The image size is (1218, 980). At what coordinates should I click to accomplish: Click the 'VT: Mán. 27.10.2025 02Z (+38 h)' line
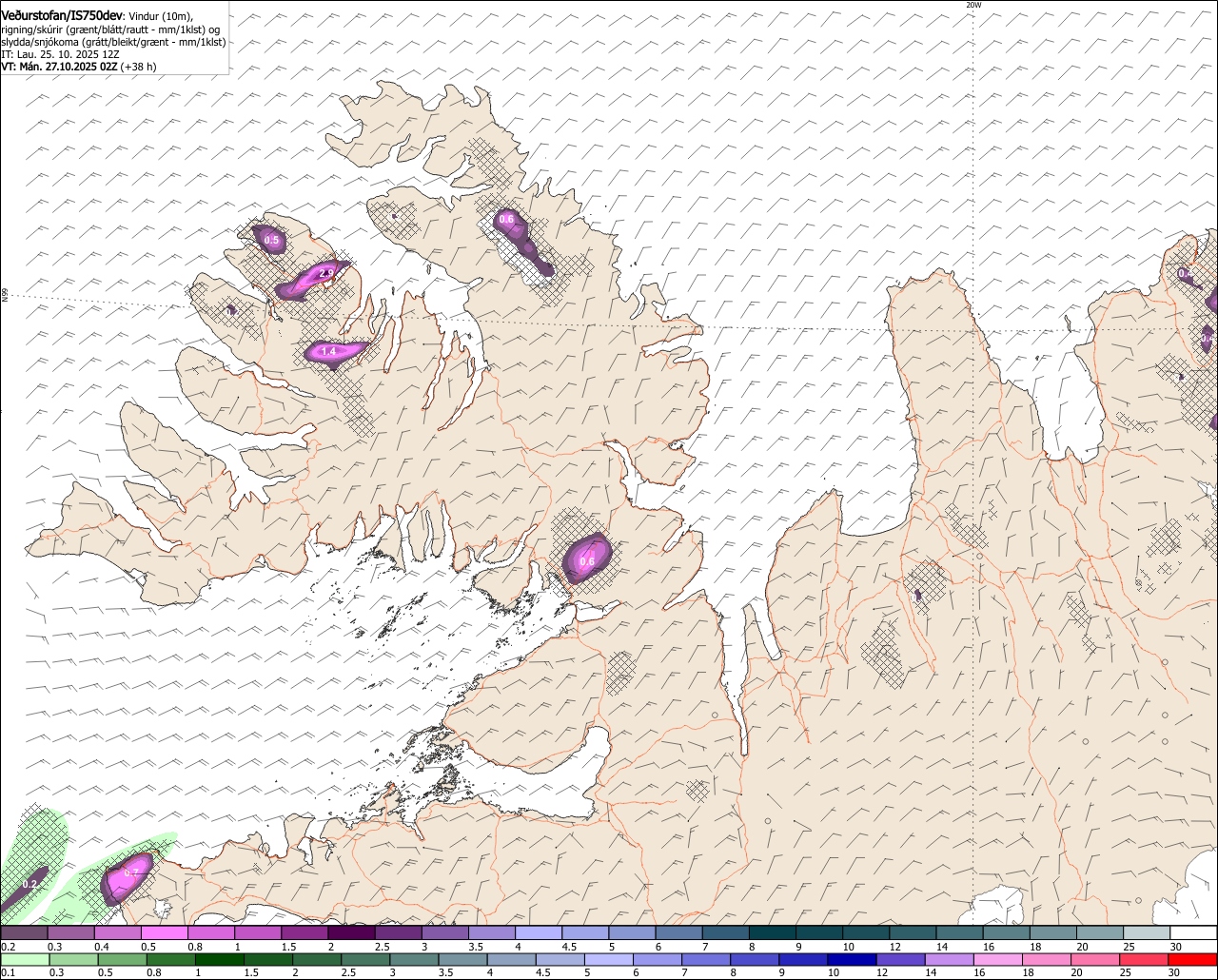[79, 67]
